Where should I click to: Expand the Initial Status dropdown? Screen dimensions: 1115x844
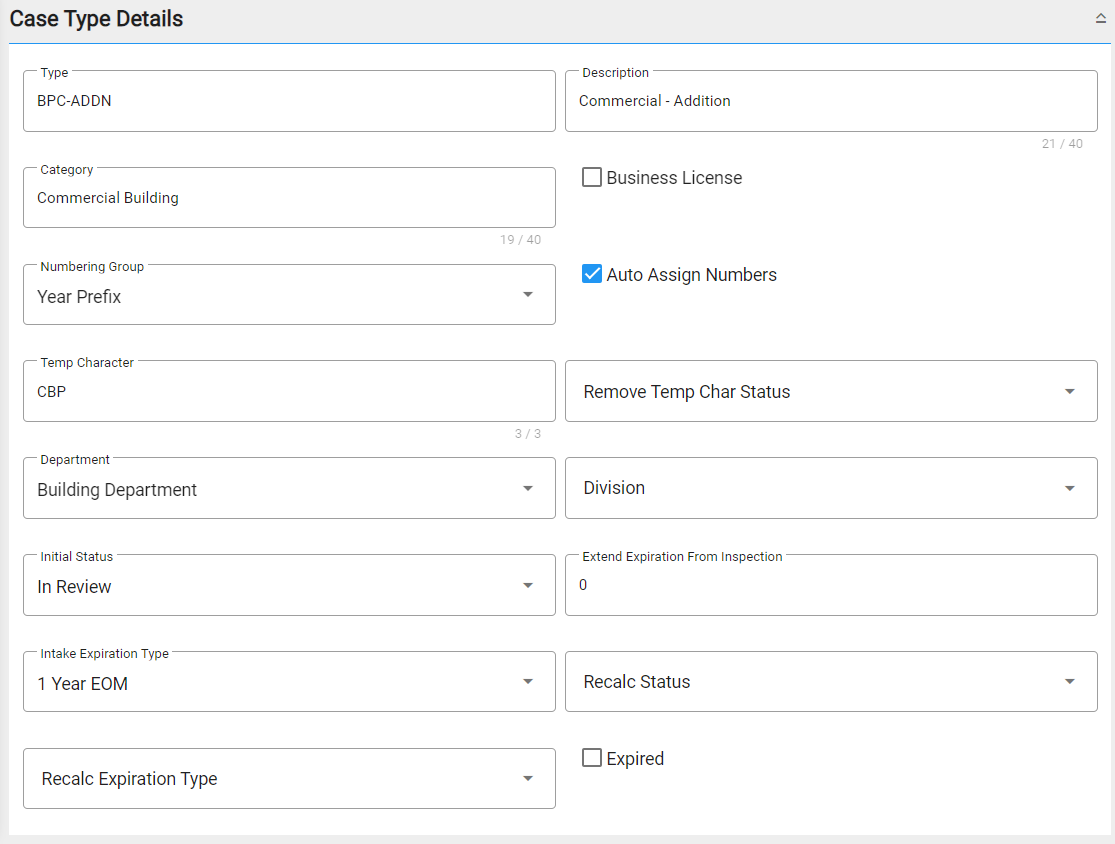[x=529, y=585]
